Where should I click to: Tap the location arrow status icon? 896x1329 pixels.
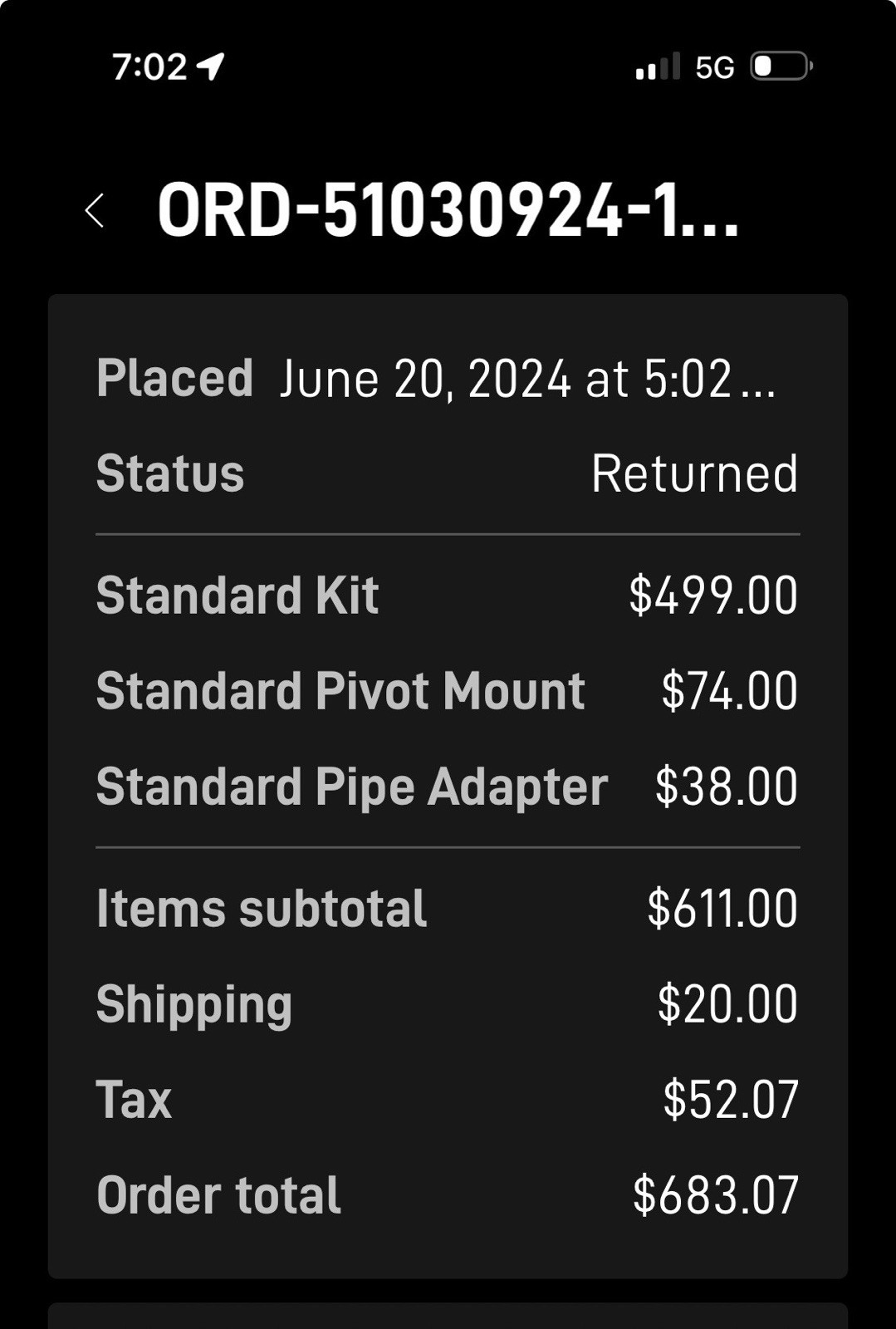(211, 66)
